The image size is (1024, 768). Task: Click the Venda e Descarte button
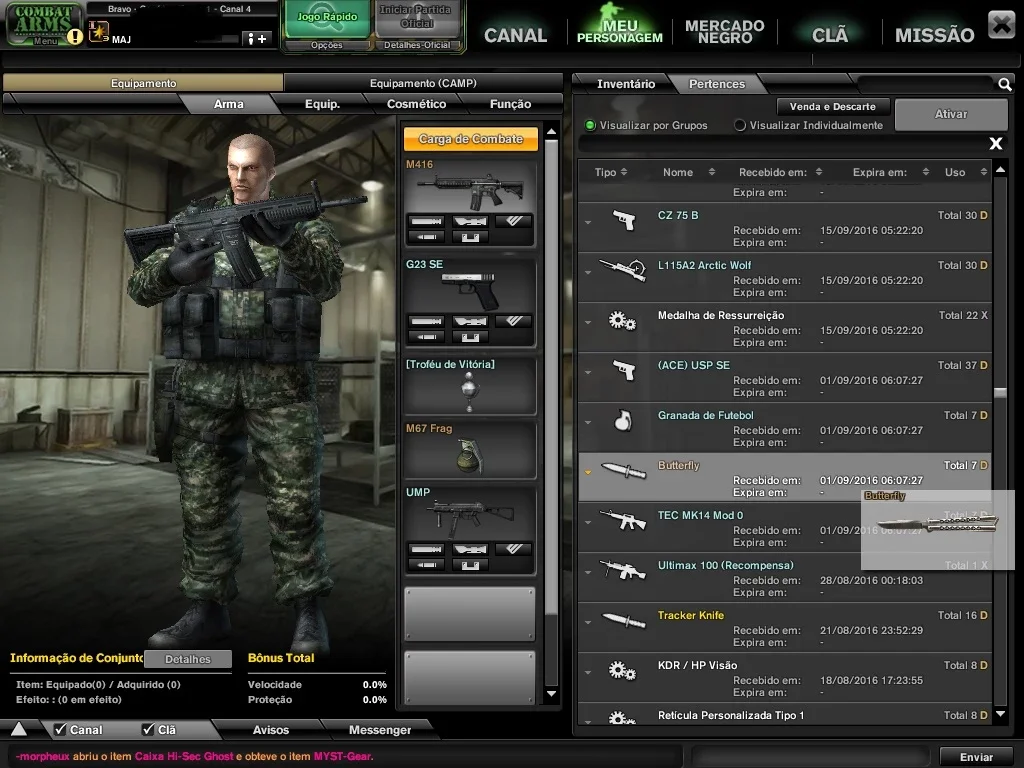[832, 106]
